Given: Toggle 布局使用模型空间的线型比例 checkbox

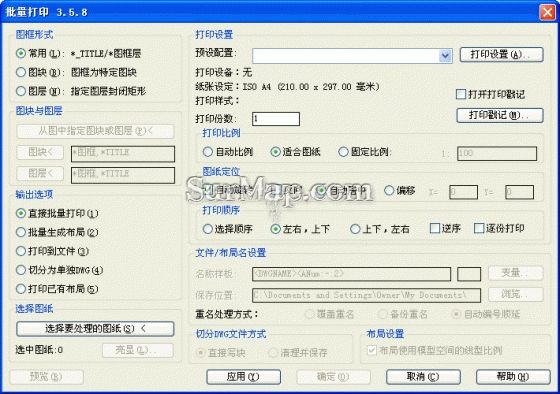Looking at the screenshot, I should click(x=372, y=350).
